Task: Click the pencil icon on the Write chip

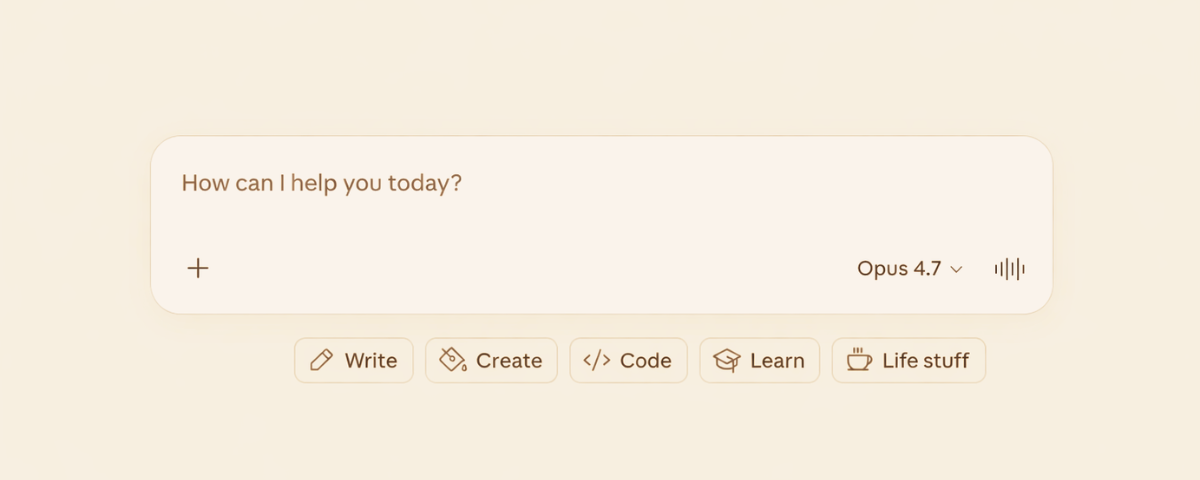Action: (321, 360)
